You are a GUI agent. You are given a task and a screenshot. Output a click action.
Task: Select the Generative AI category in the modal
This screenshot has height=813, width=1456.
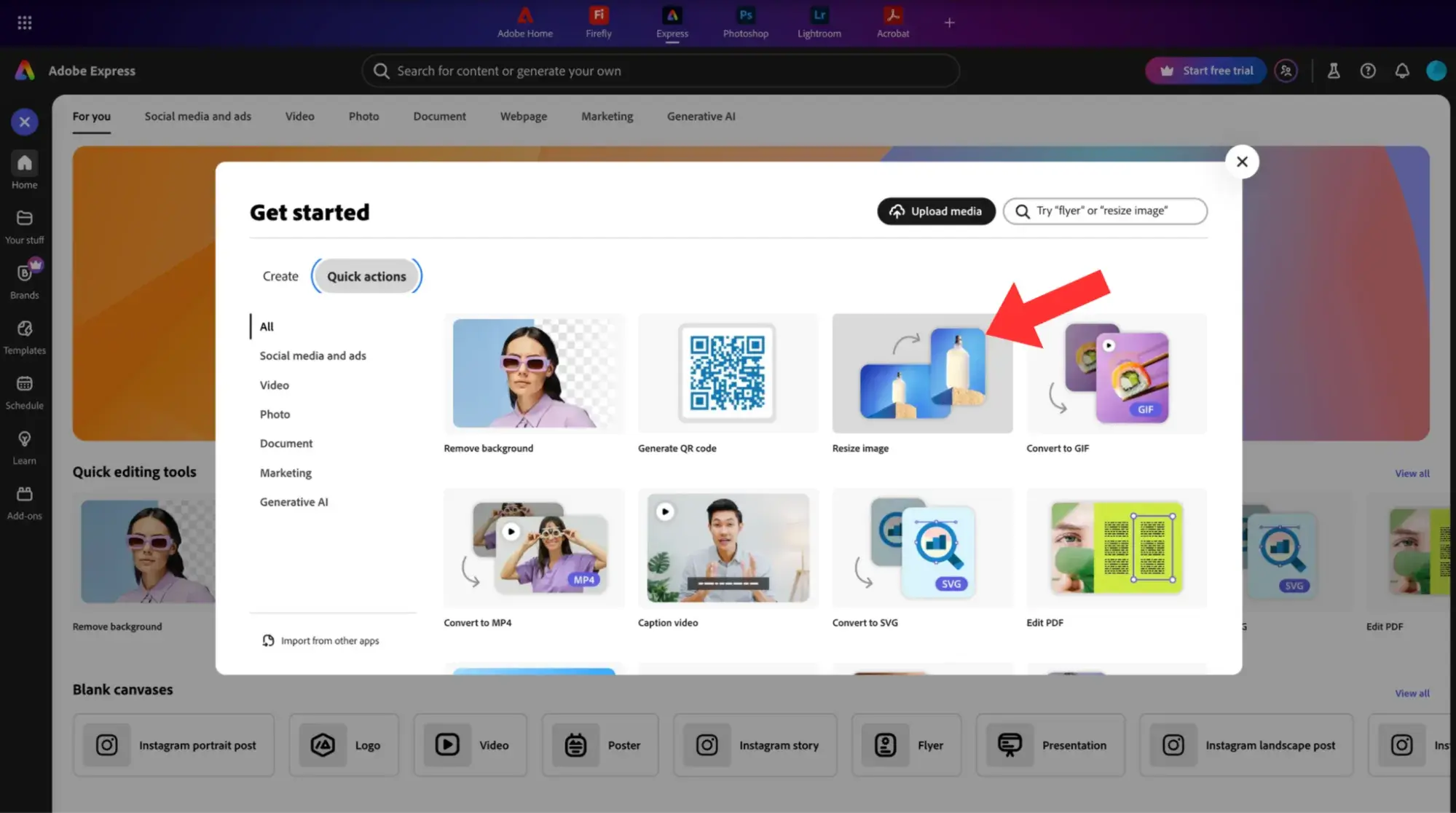[294, 501]
